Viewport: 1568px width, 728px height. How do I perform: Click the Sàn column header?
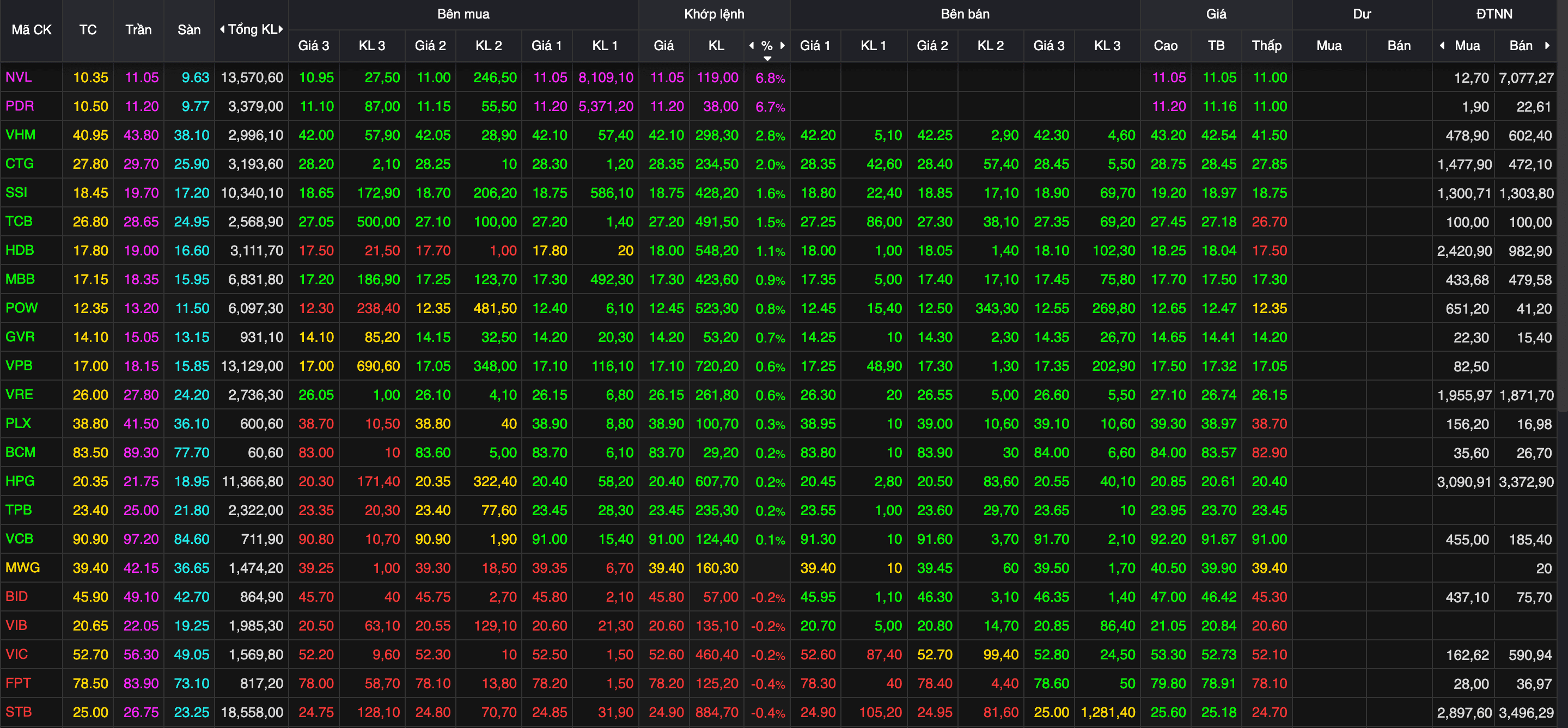(188, 30)
